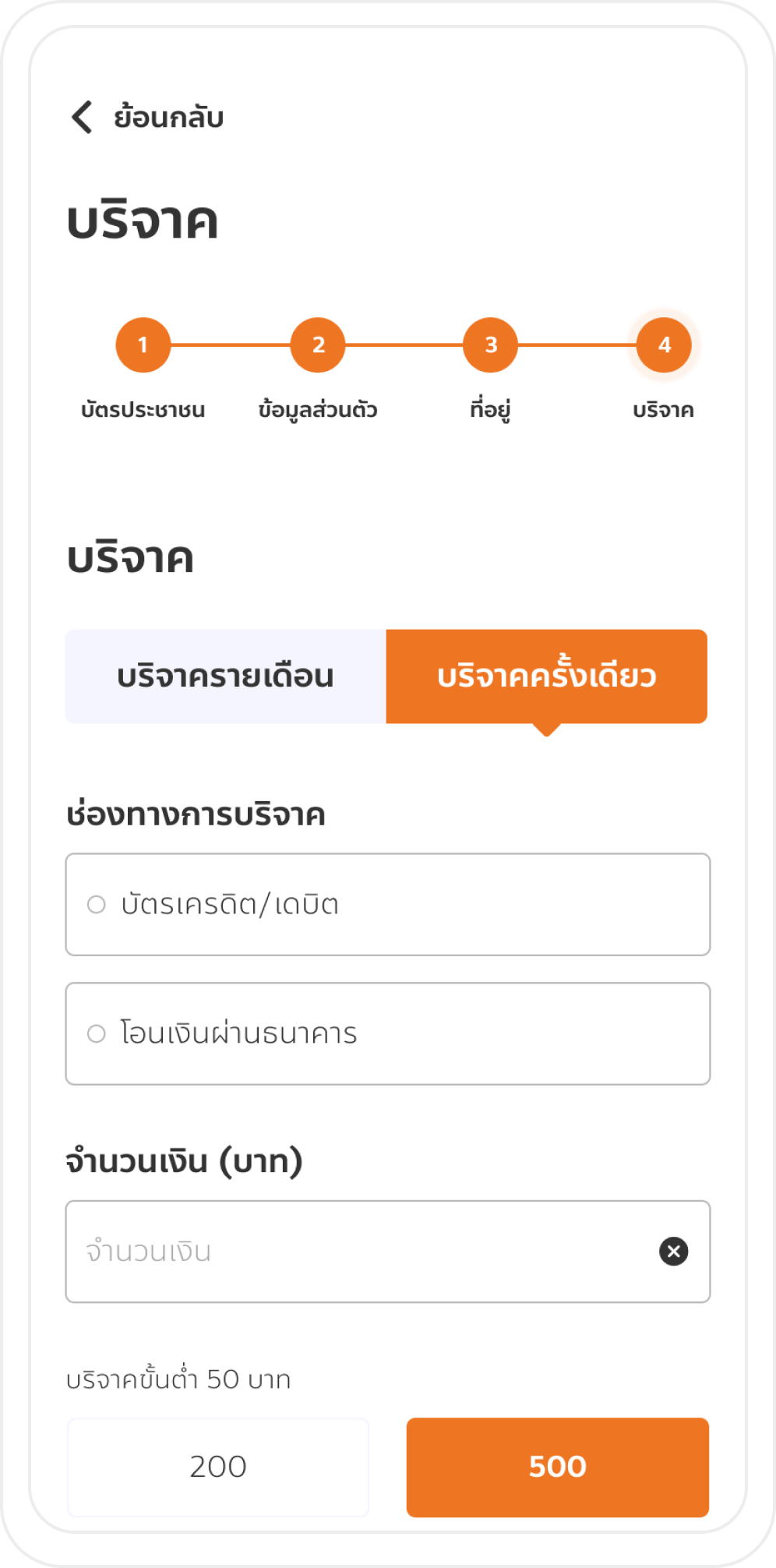
Task: Switch to the บริจาคครั้งเดียว tab
Action: [x=547, y=676]
